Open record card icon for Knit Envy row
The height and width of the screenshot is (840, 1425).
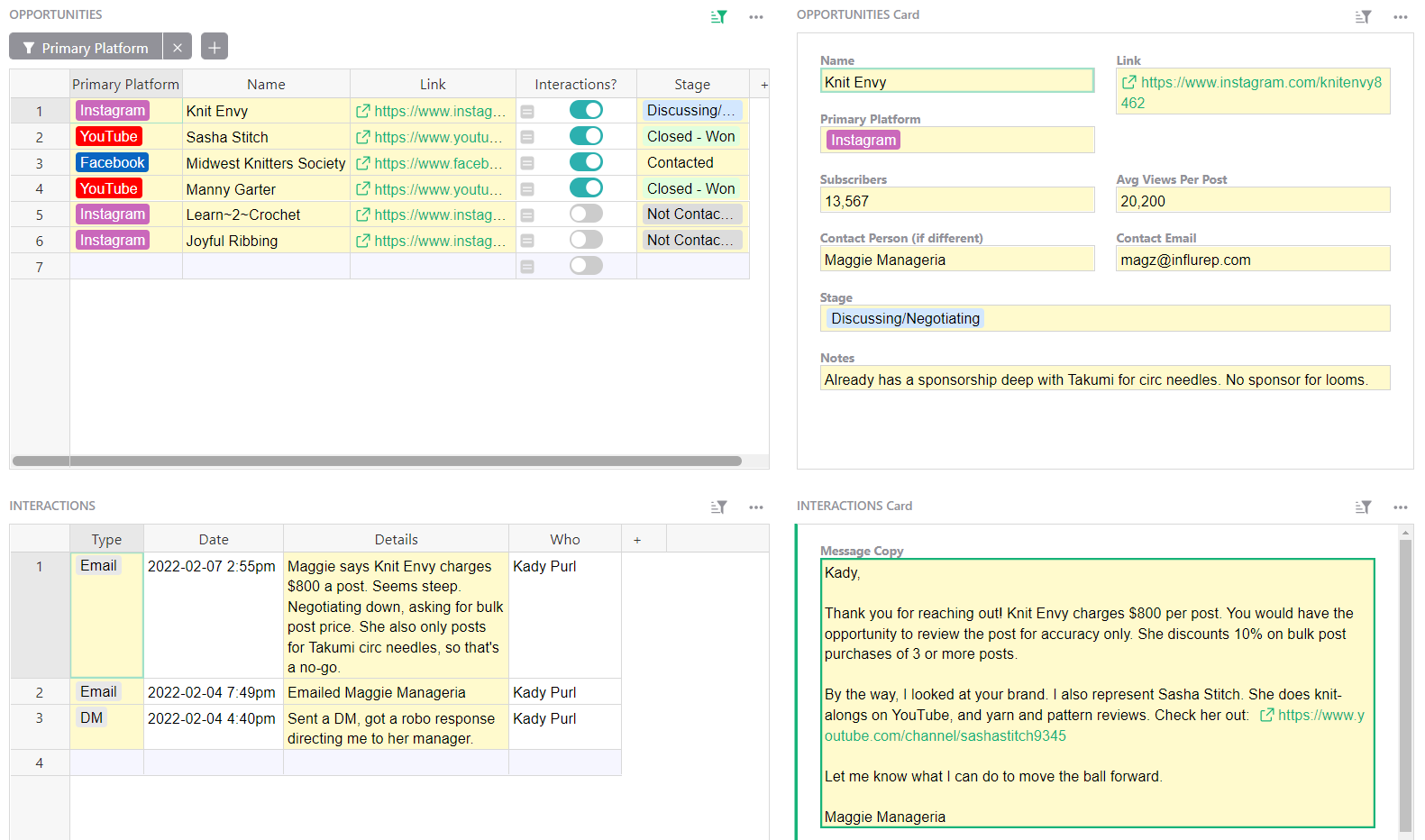pos(527,112)
